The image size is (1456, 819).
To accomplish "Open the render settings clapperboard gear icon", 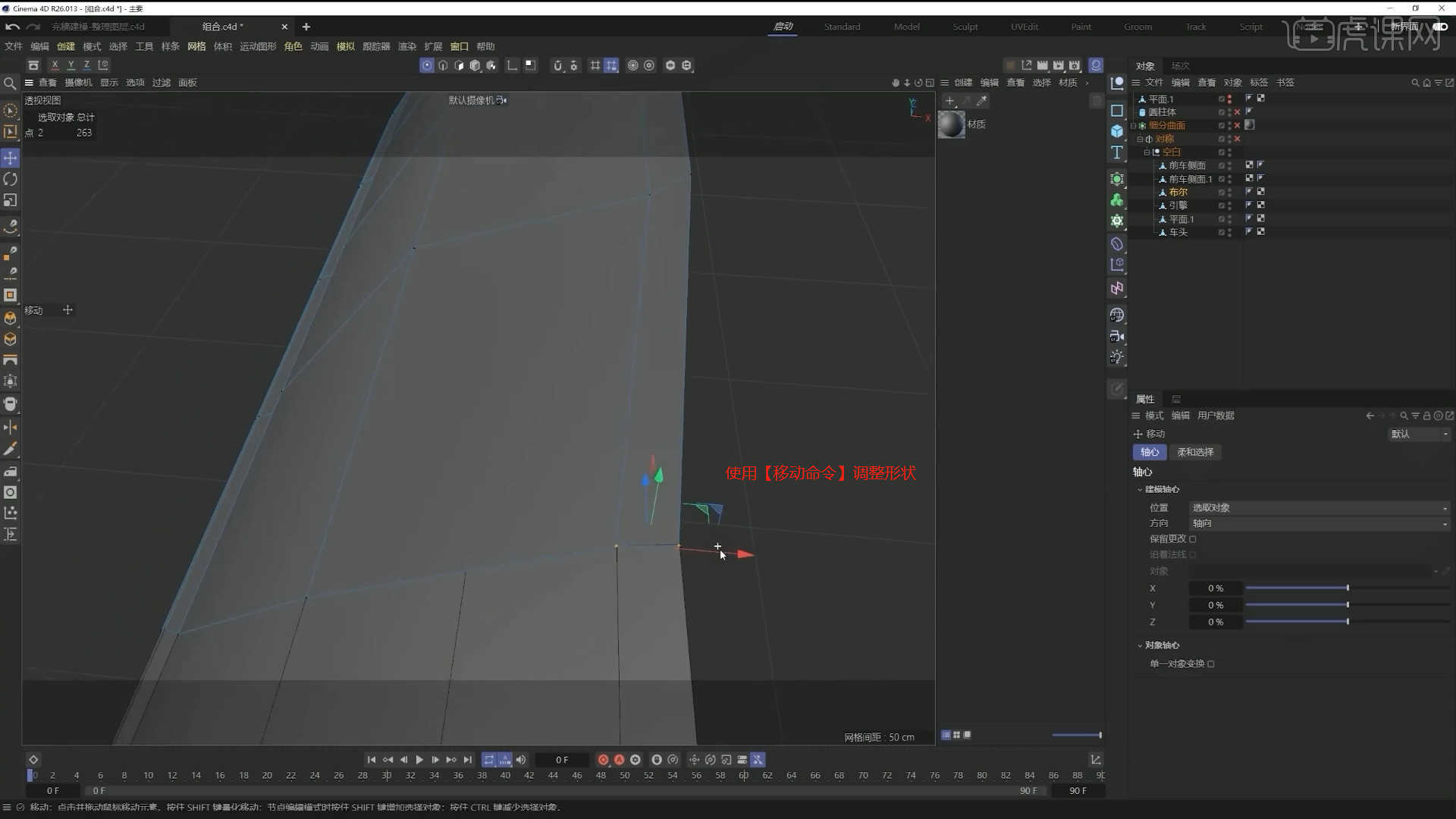I will (x=1075, y=65).
